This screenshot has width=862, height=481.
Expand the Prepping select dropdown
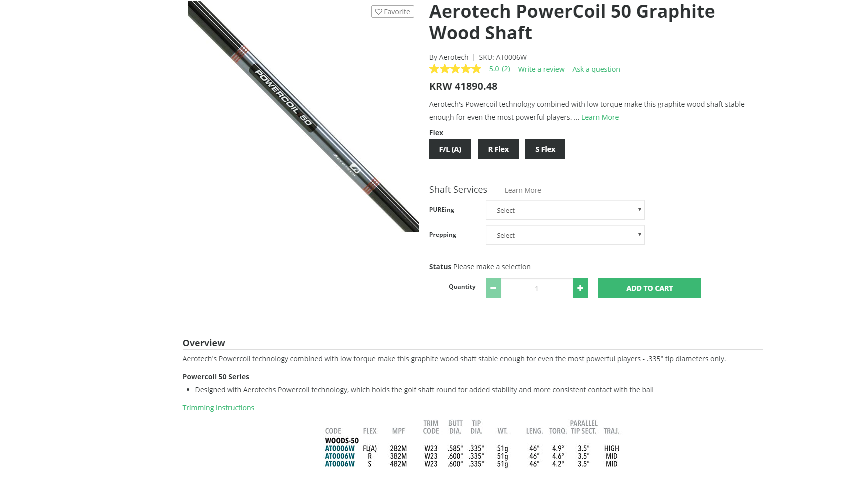(565, 235)
